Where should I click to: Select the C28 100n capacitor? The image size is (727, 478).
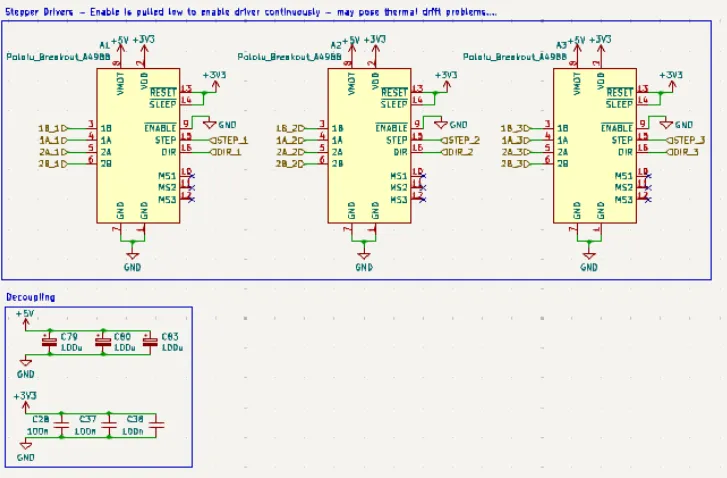(60, 424)
